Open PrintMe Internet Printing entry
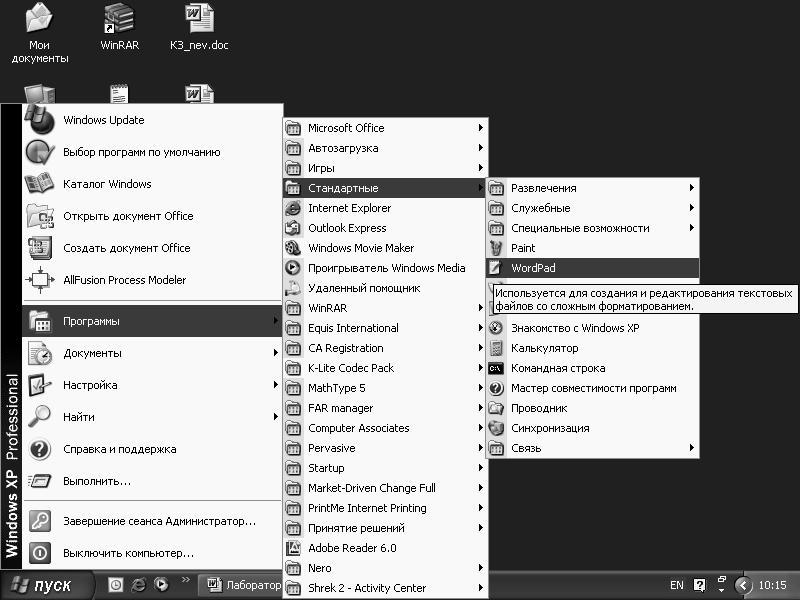The image size is (800, 600). click(x=384, y=508)
